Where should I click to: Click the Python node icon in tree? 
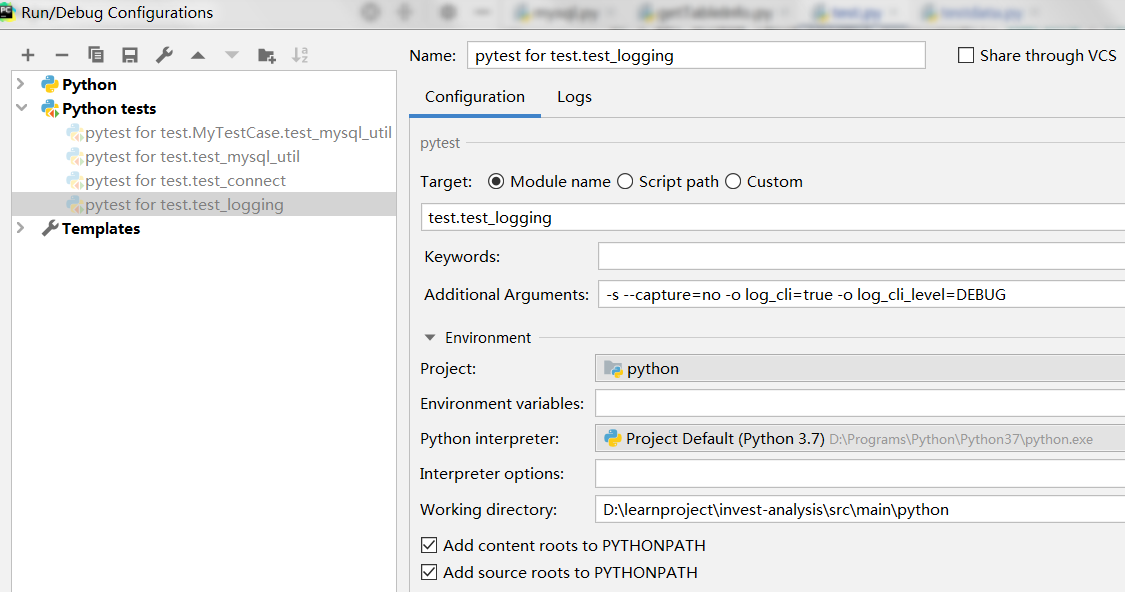50,85
